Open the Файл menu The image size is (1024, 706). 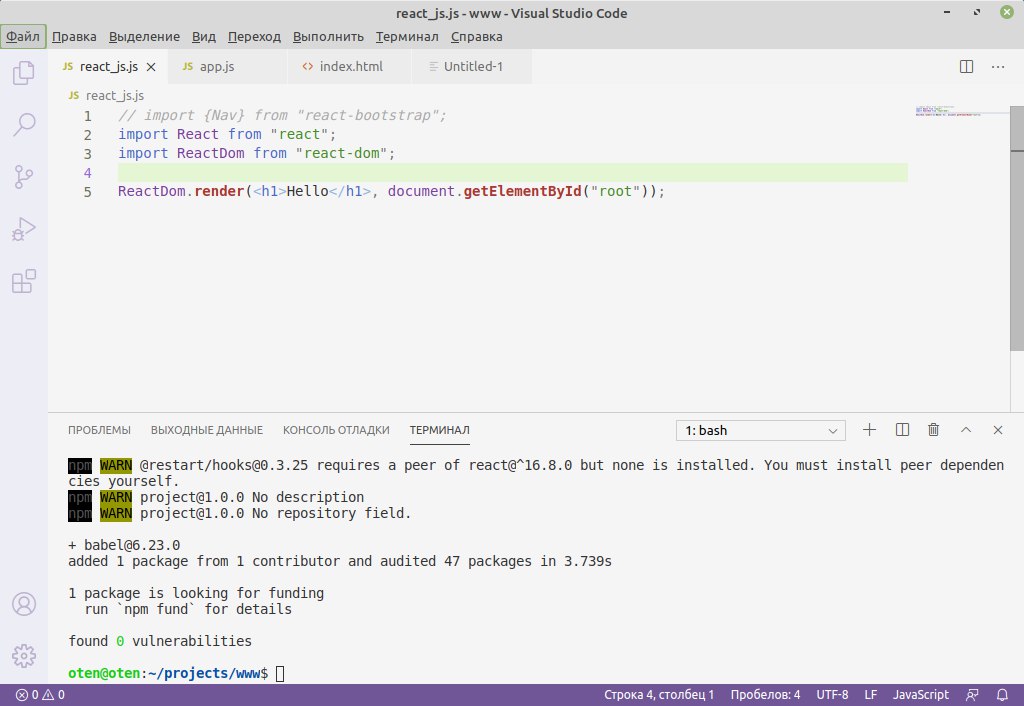coord(23,37)
